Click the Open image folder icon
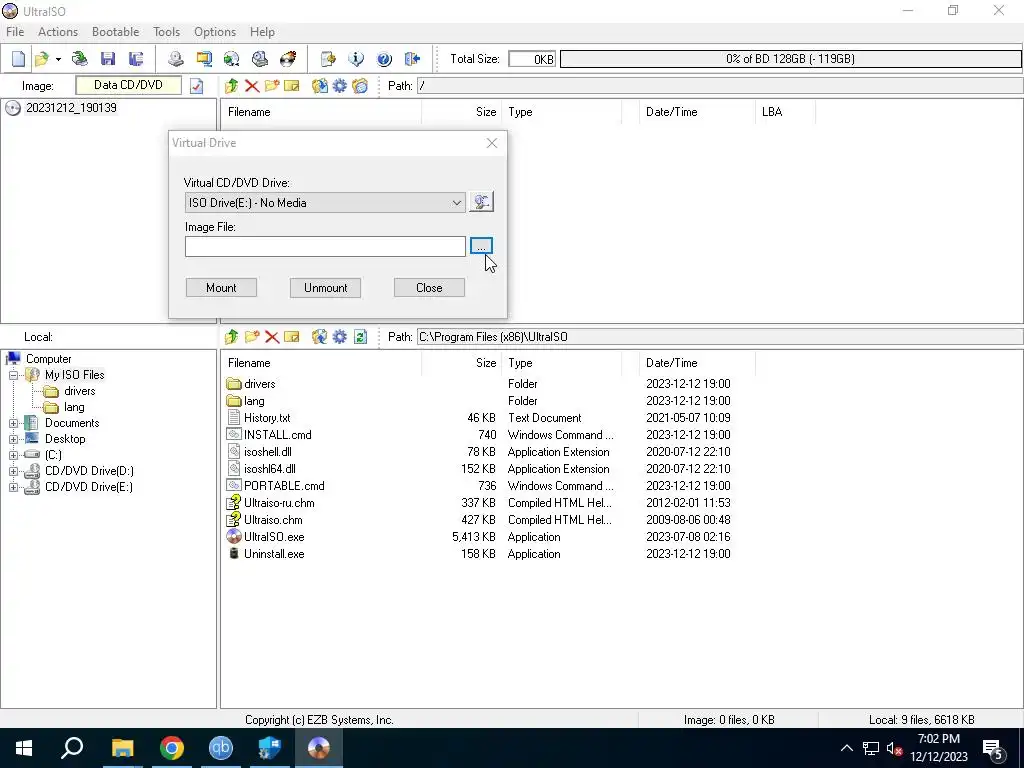The height and width of the screenshot is (768, 1024). click(42, 59)
